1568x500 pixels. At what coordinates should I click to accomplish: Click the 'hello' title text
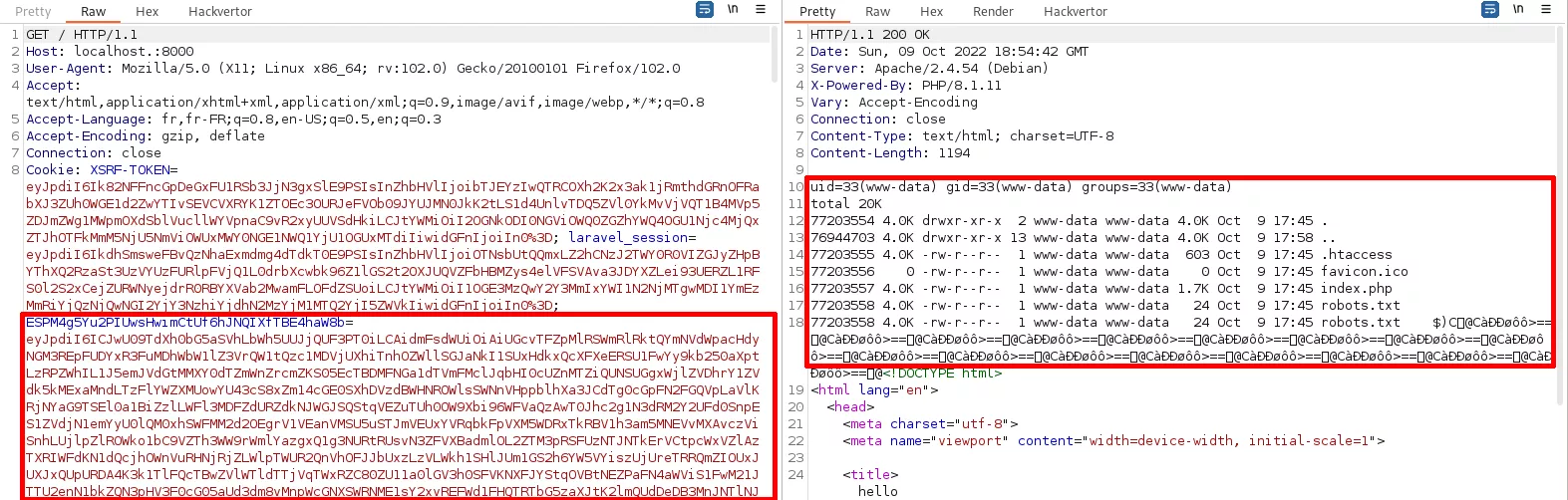pyautogui.click(x=878, y=492)
